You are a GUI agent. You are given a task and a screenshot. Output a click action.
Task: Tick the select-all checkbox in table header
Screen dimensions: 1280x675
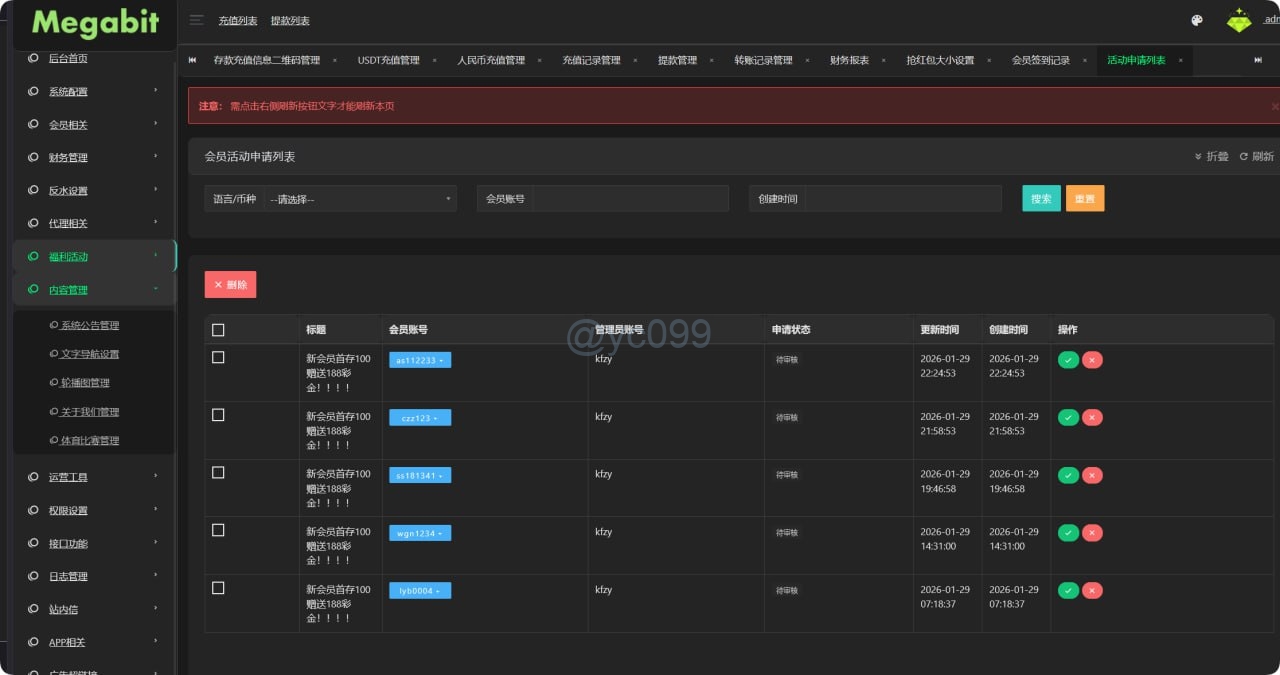[218, 330]
